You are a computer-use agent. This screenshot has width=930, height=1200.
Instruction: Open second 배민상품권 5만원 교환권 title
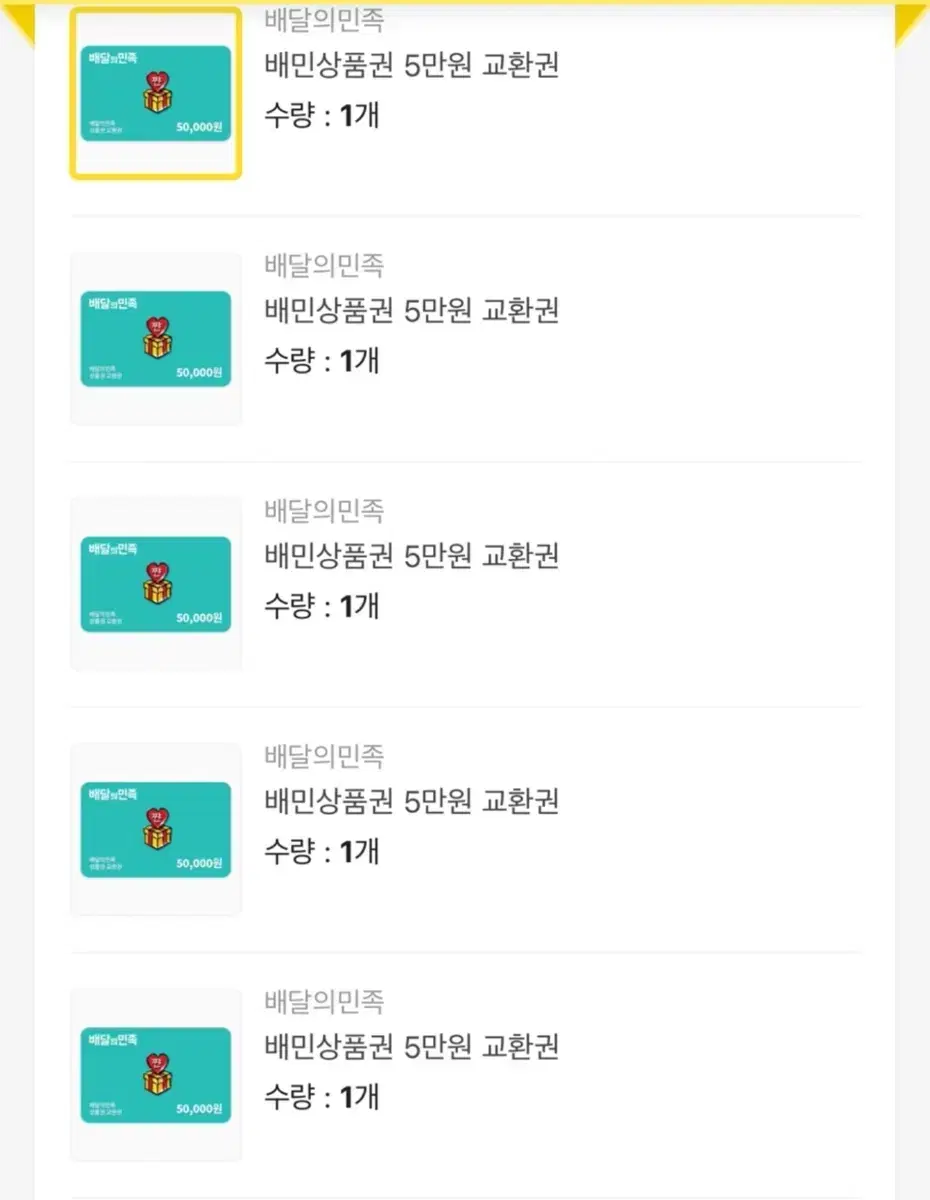point(411,311)
